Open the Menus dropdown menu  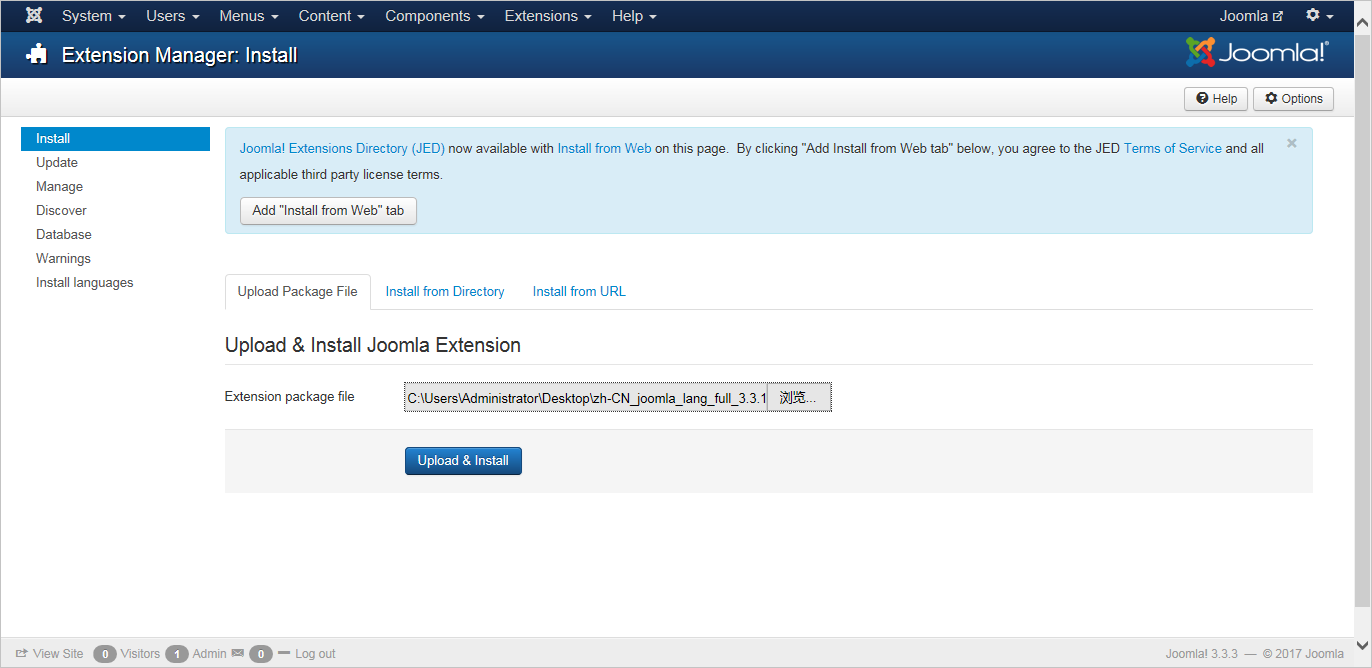[249, 16]
